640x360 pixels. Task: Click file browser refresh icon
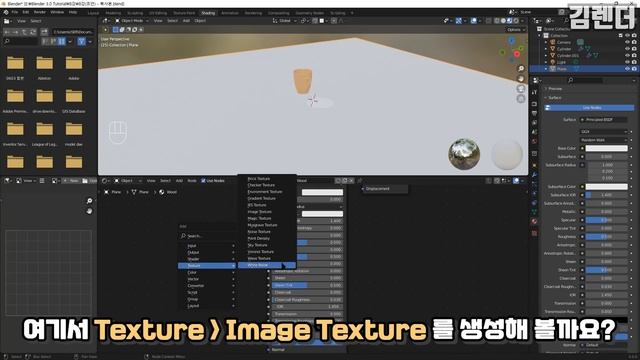click(x=33, y=32)
